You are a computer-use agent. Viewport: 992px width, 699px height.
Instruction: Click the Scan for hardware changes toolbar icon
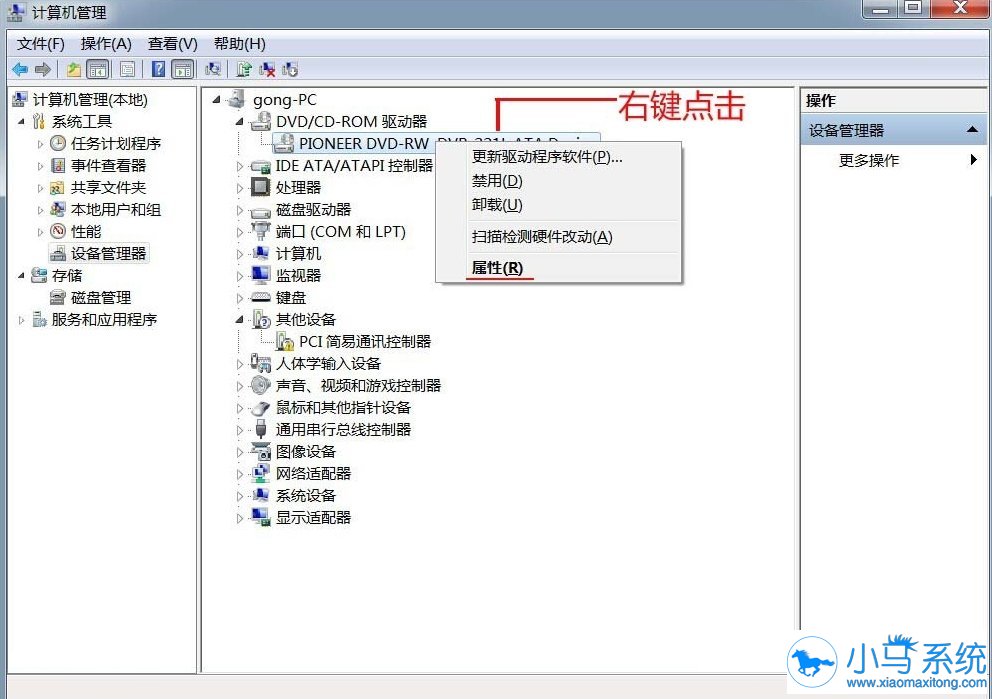coord(213,70)
